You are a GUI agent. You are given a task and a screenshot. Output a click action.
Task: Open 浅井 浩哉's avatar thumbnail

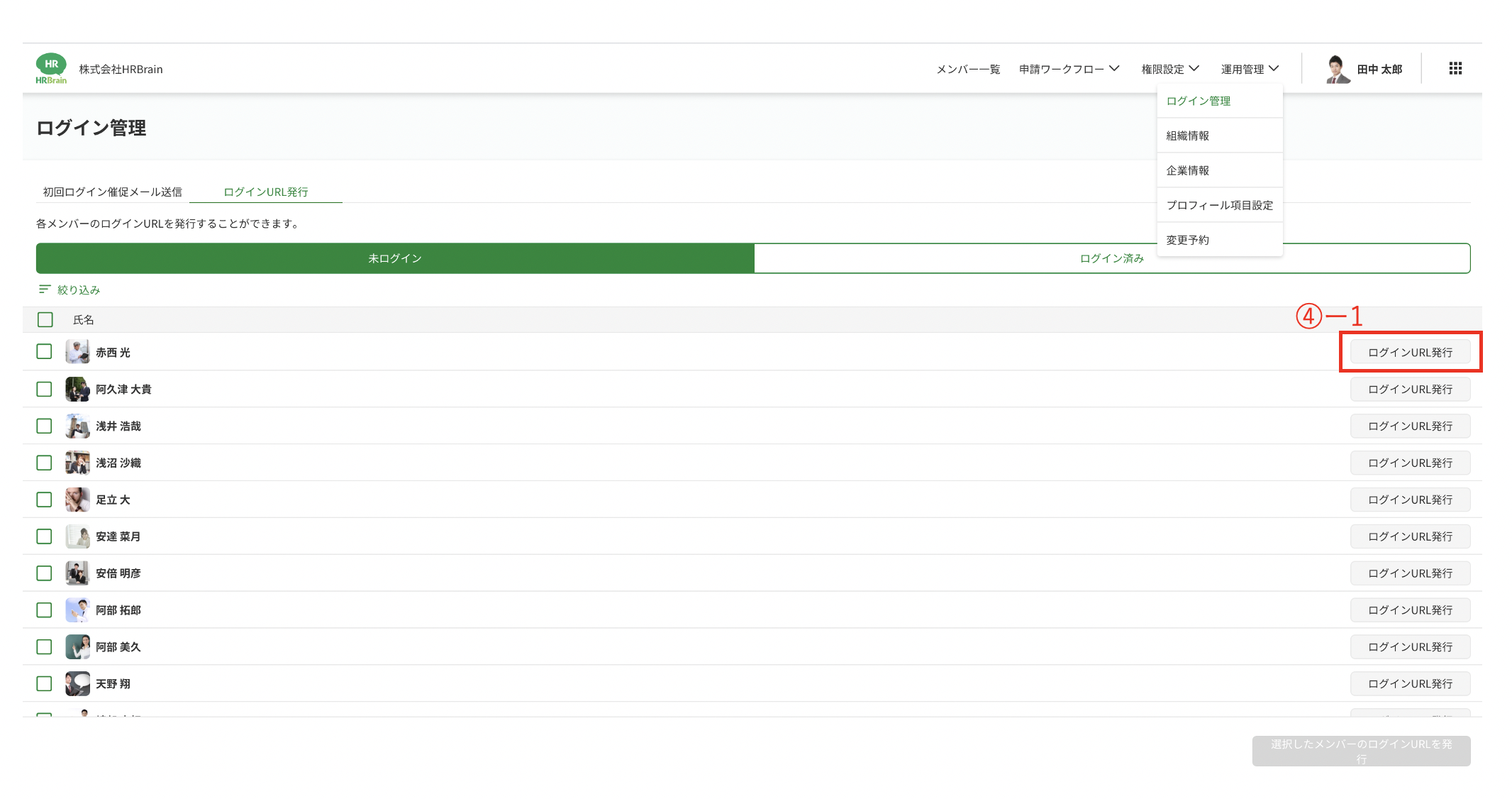(77, 426)
